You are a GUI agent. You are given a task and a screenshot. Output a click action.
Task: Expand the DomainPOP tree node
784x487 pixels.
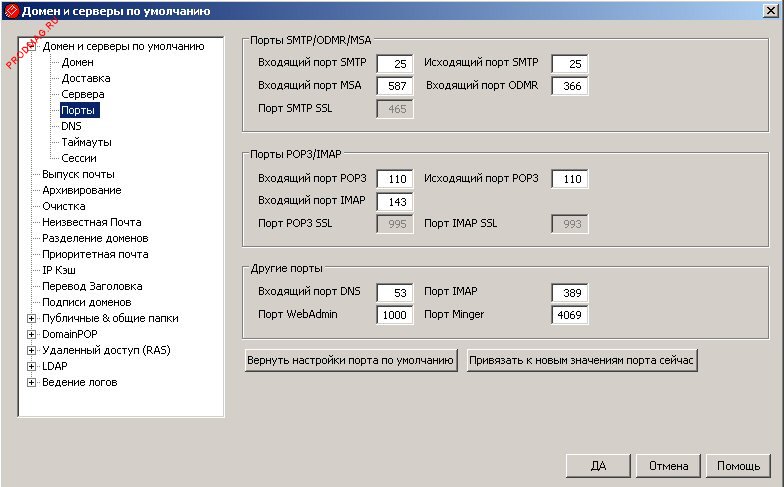[31, 334]
